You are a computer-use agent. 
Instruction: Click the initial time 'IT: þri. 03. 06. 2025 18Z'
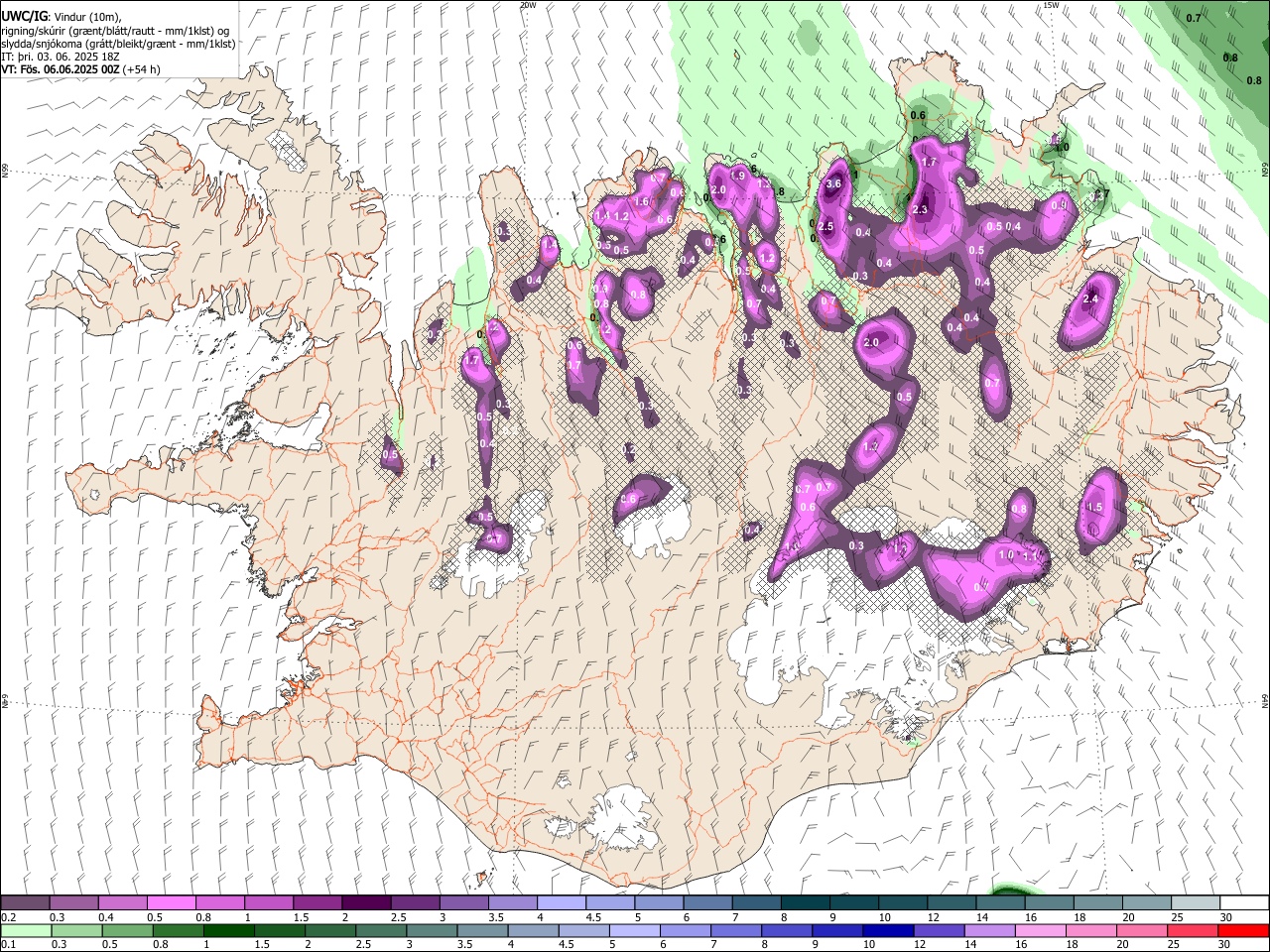point(61,57)
